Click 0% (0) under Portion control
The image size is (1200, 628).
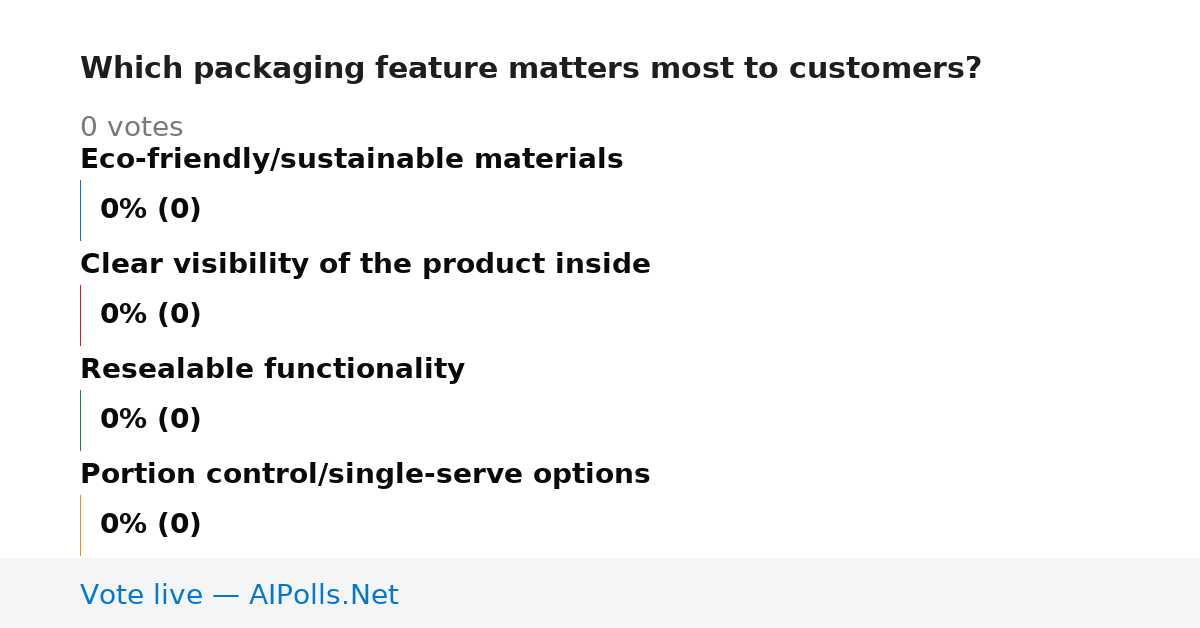pos(150,525)
